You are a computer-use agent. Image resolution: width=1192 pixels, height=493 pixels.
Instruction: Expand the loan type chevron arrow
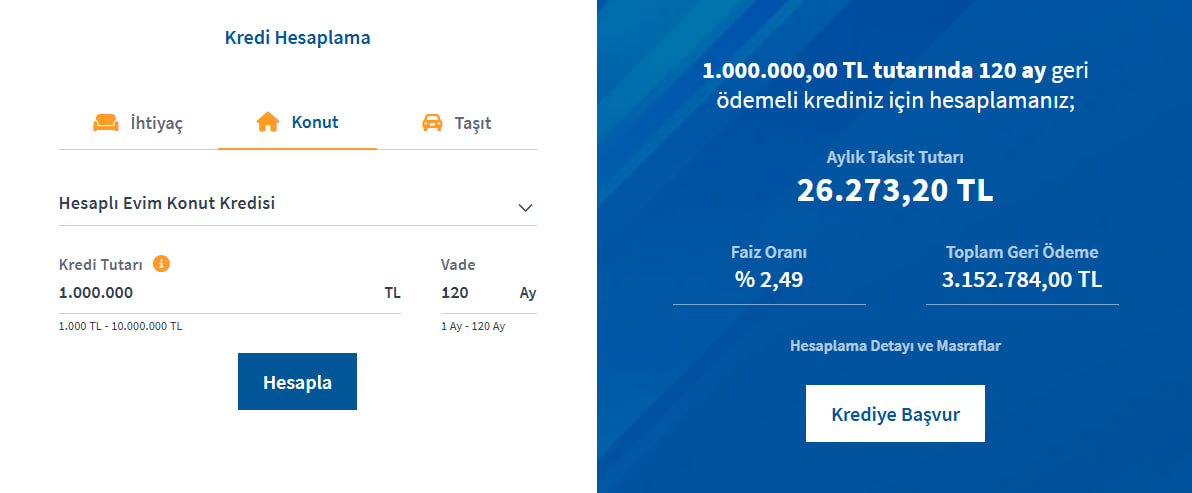point(525,207)
